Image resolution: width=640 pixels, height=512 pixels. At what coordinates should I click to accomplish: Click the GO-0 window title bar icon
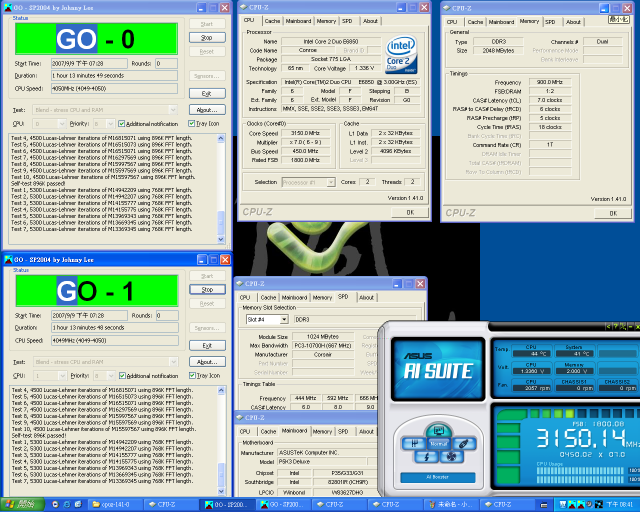pos(8,7)
